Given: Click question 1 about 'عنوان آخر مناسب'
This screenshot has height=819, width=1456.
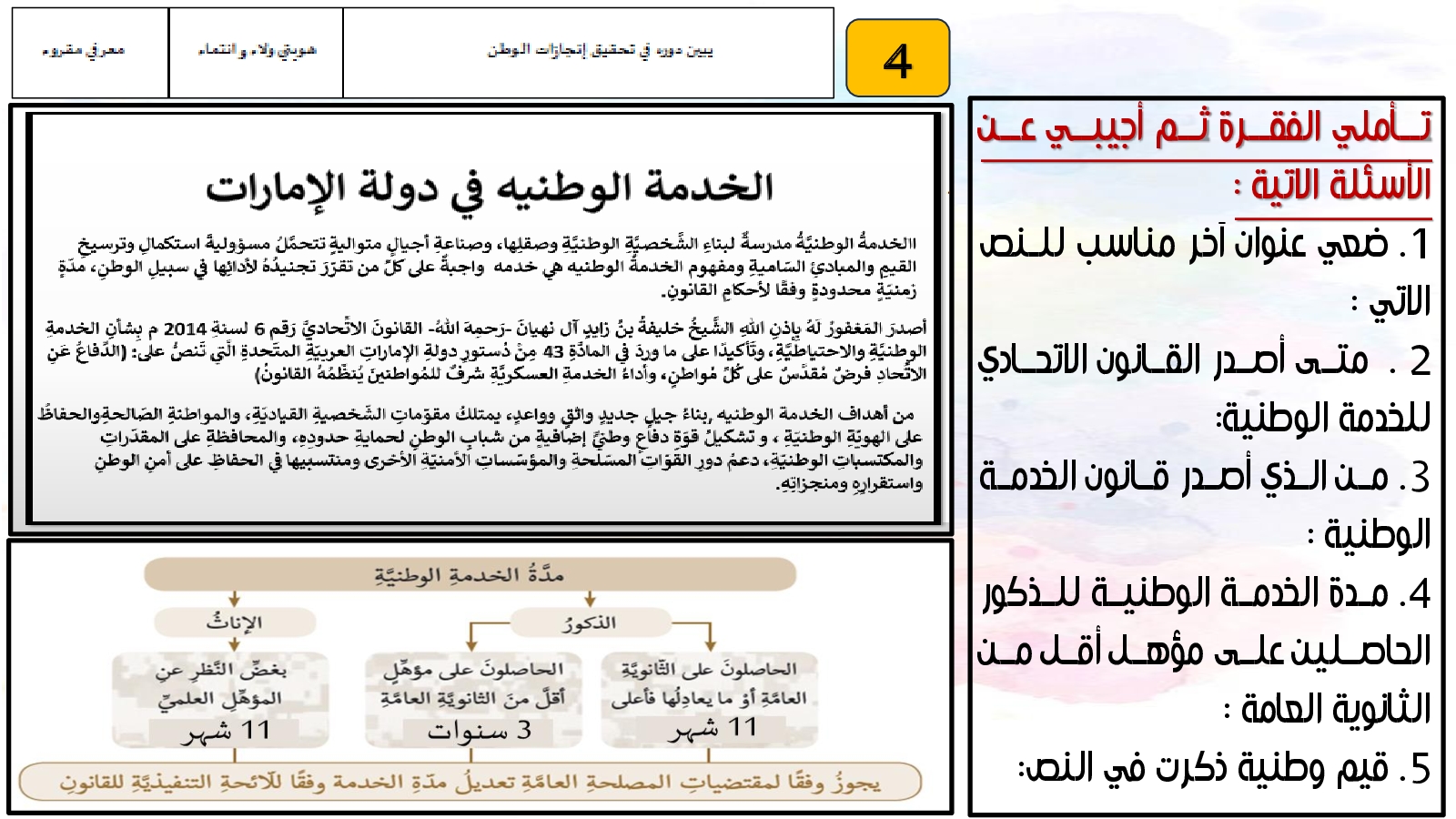Looking at the screenshot, I should pos(1205,271).
